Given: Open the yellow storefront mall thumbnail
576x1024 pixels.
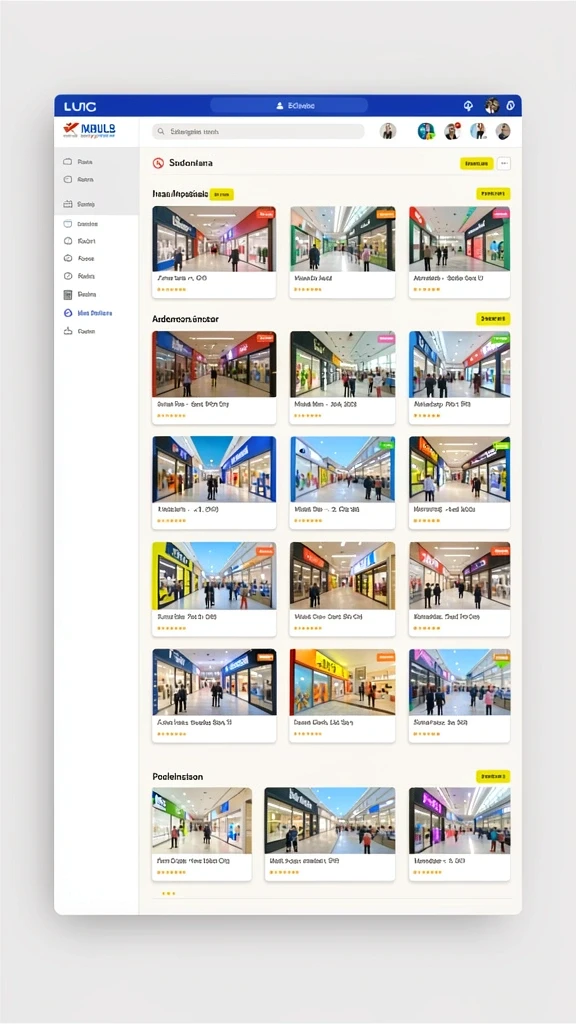Looking at the screenshot, I should coord(214,575).
